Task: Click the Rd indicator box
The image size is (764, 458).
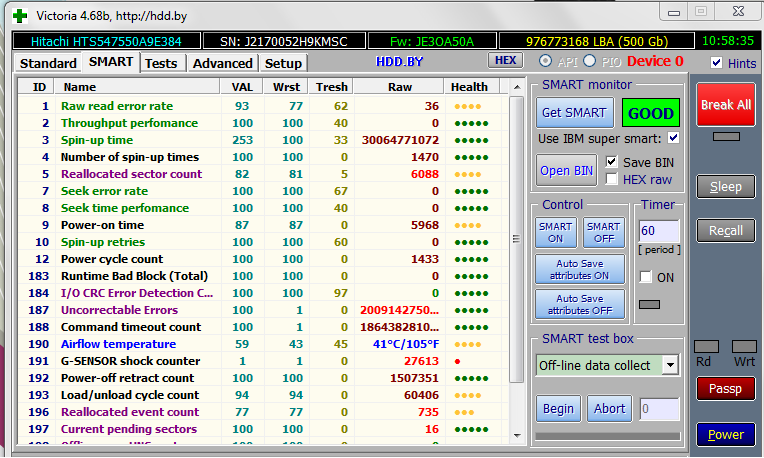Action: (706, 346)
